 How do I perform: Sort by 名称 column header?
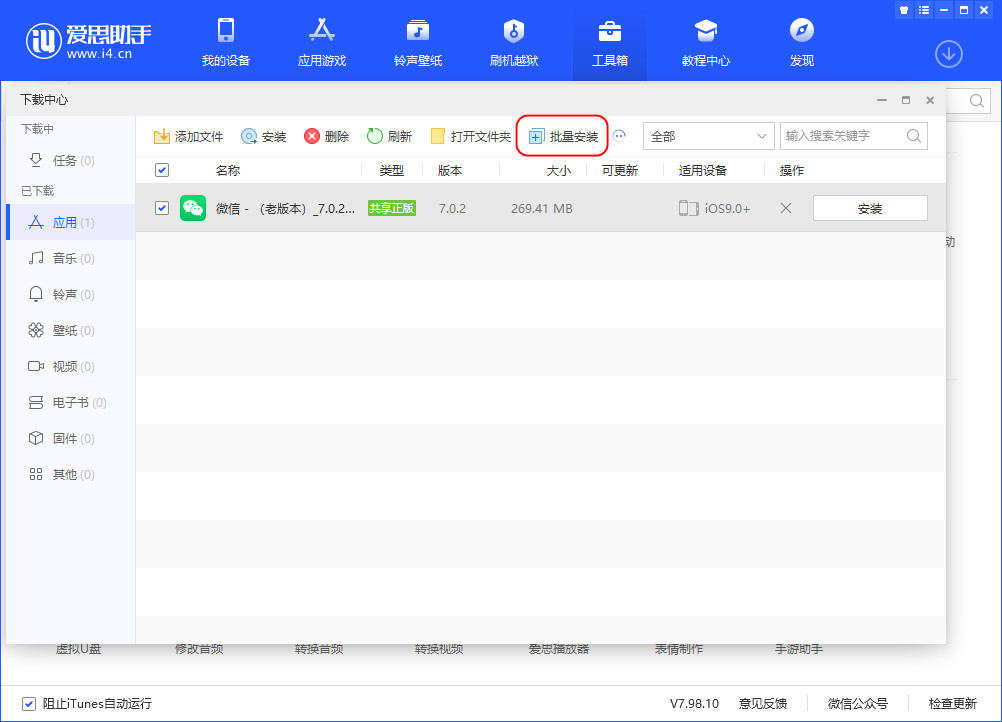point(227,171)
